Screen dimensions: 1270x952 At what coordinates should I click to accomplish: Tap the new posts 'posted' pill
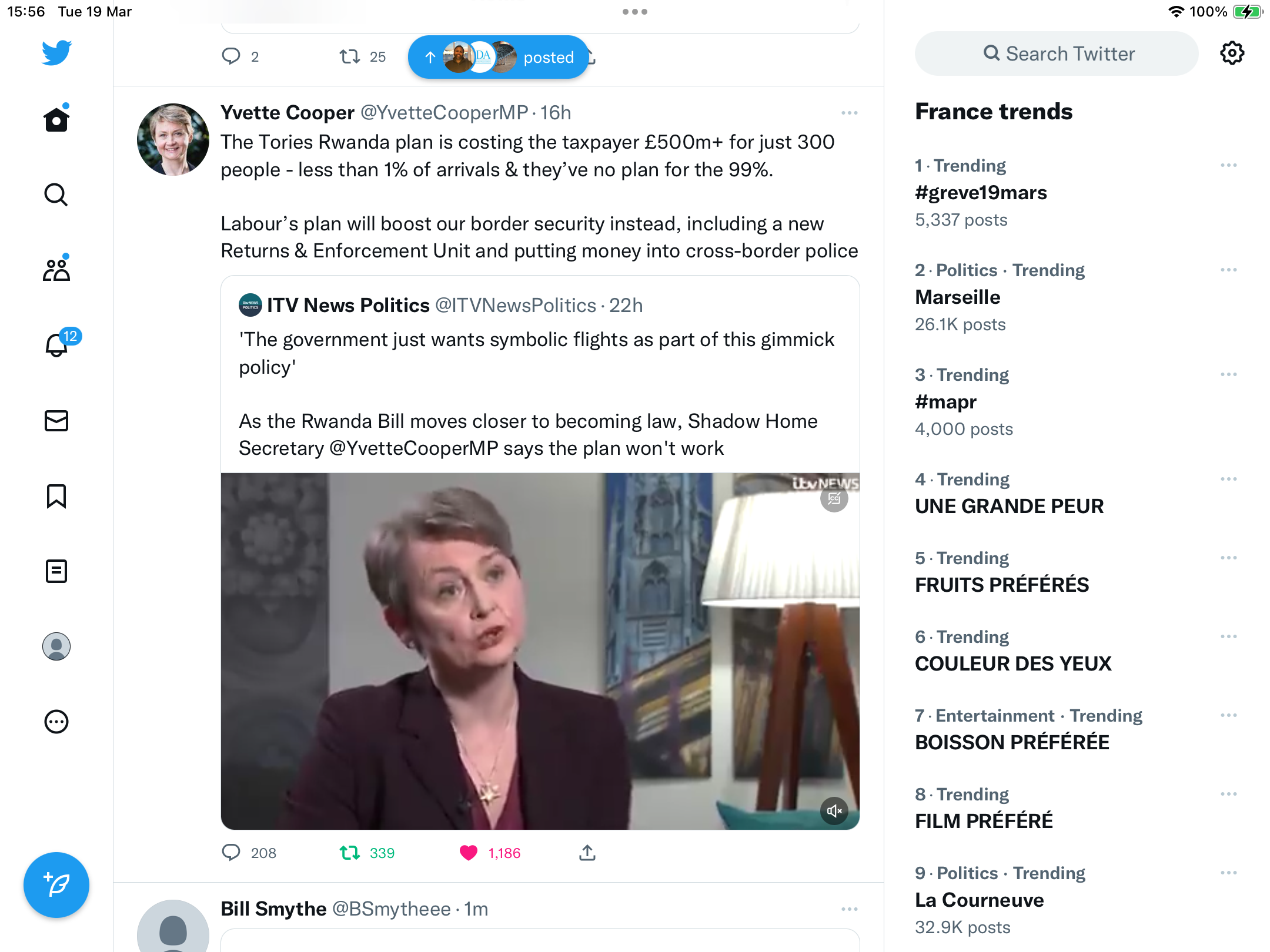click(499, 57)
